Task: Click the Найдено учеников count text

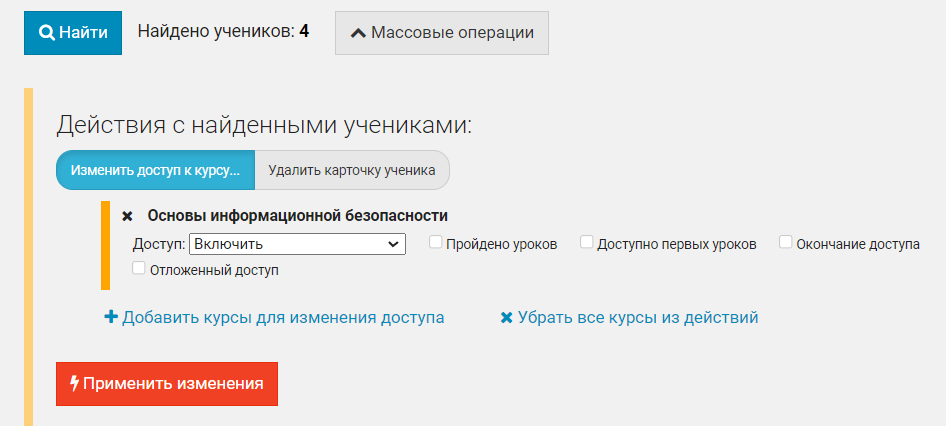Action: 223,32
